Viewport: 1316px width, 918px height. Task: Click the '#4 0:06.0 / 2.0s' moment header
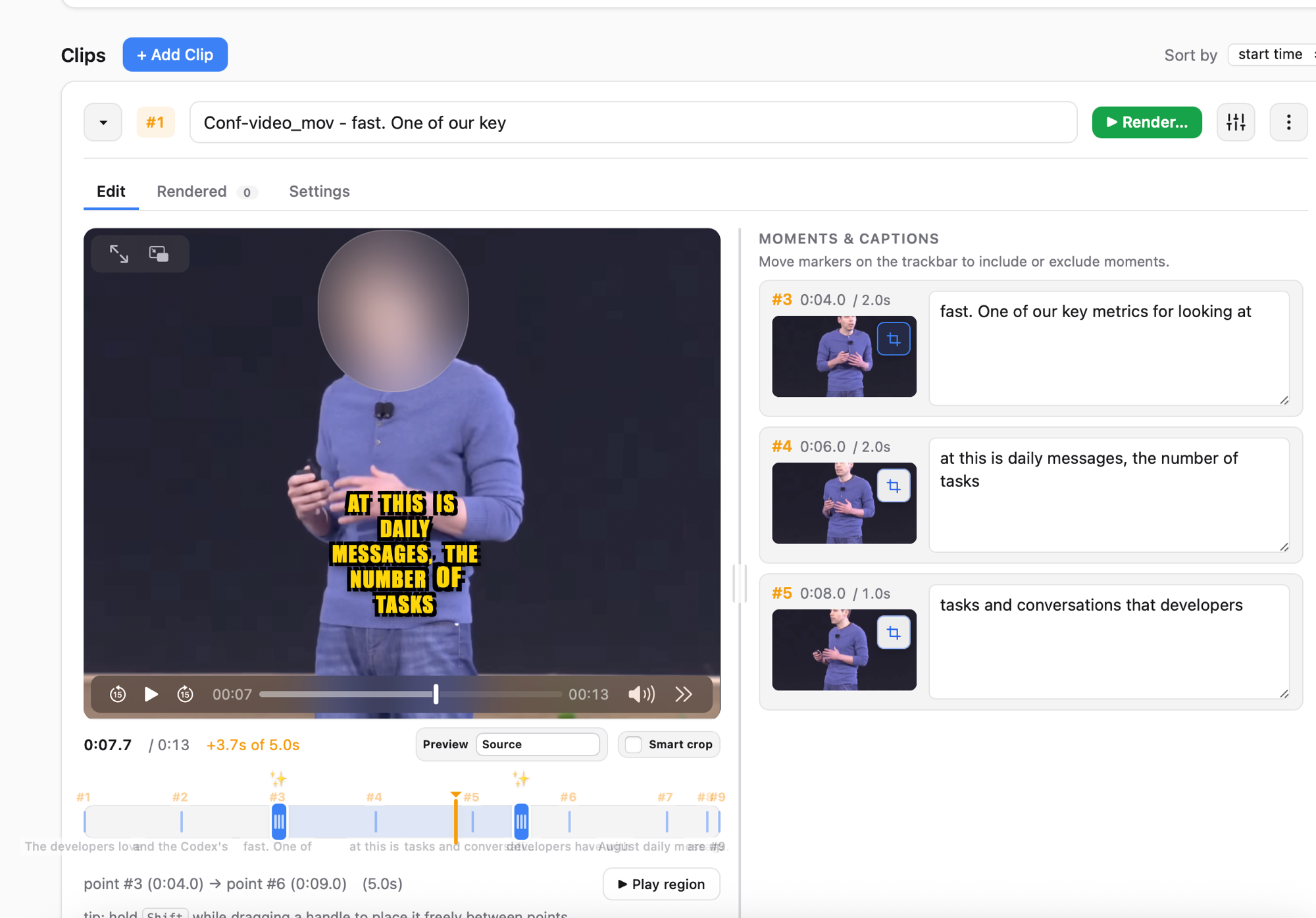click(x=831, y=447)
